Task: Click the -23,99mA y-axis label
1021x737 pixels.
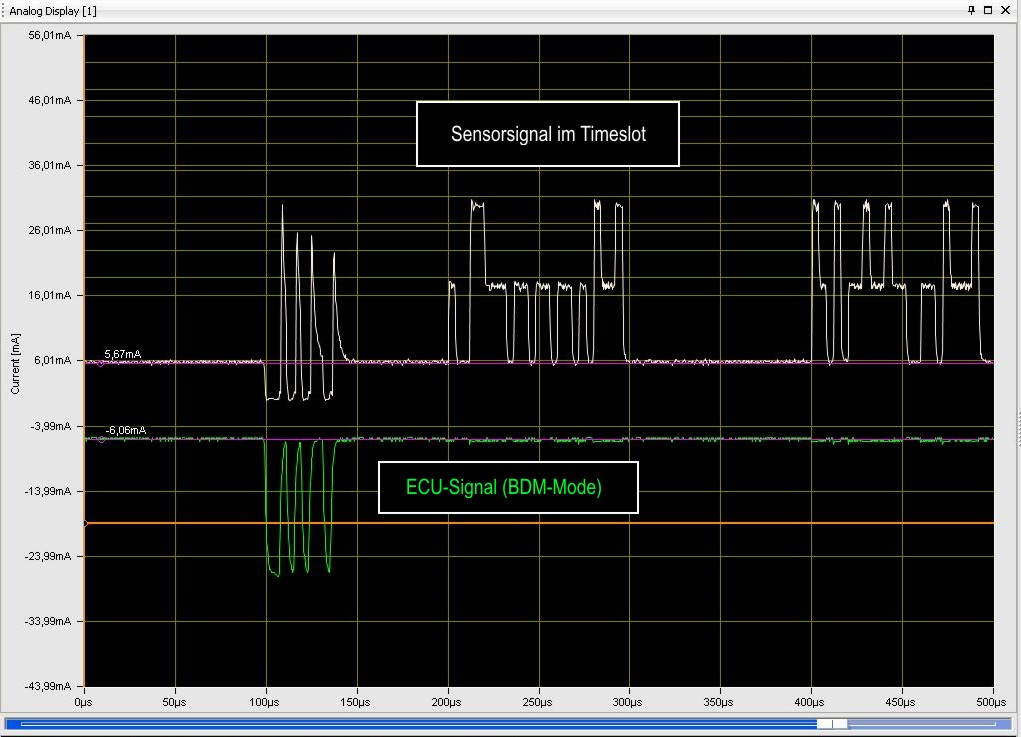Action: tap(48, 556)
